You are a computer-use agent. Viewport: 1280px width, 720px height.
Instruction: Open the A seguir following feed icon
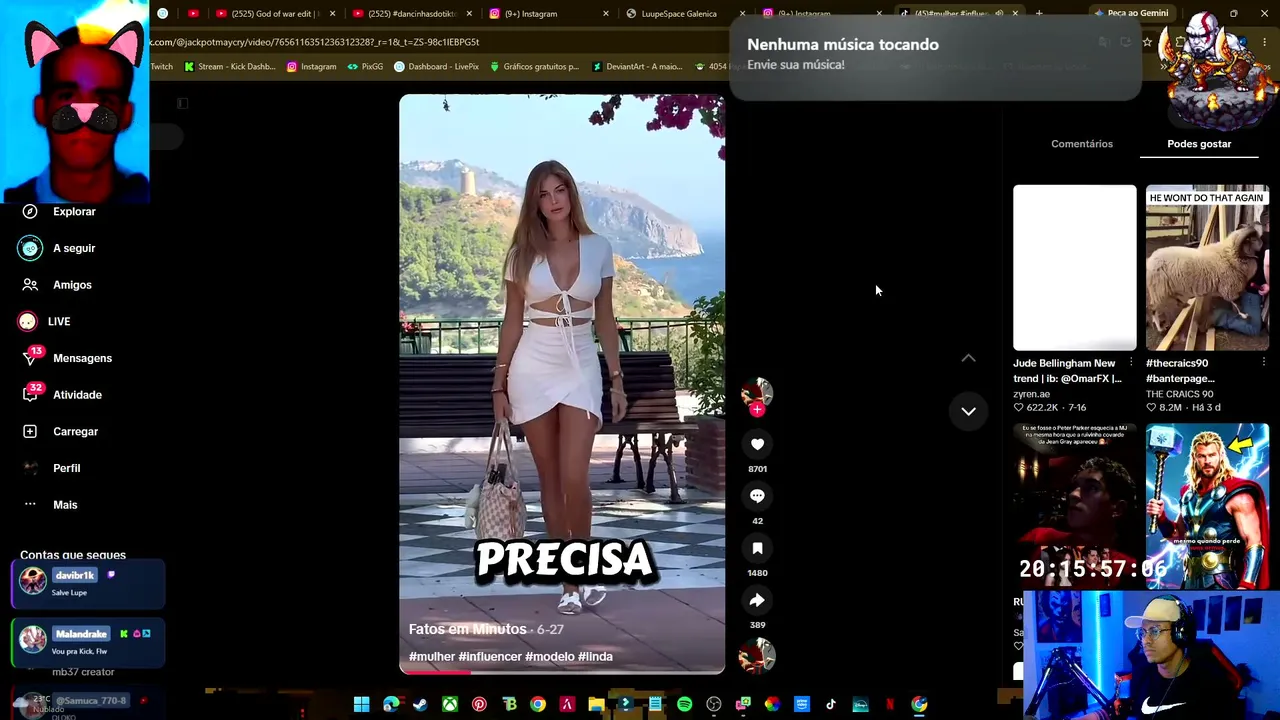30,248
